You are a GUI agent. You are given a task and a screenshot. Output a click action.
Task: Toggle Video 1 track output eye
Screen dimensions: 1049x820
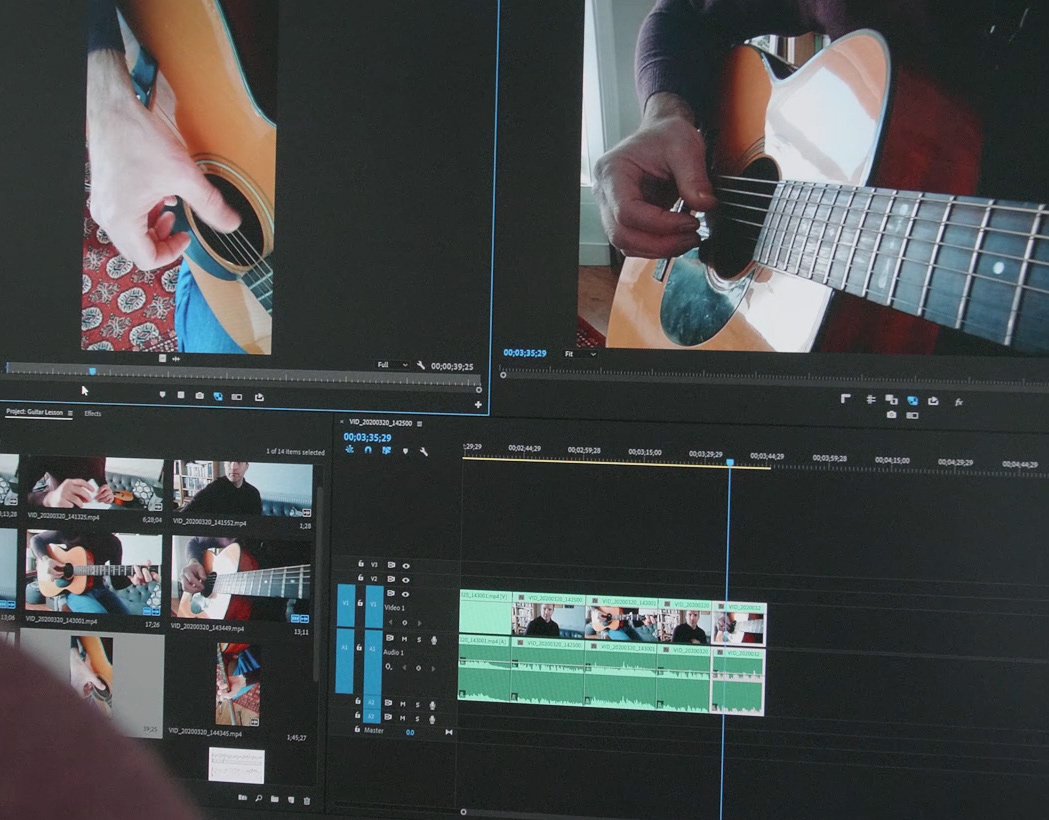[x=405, y=594]
